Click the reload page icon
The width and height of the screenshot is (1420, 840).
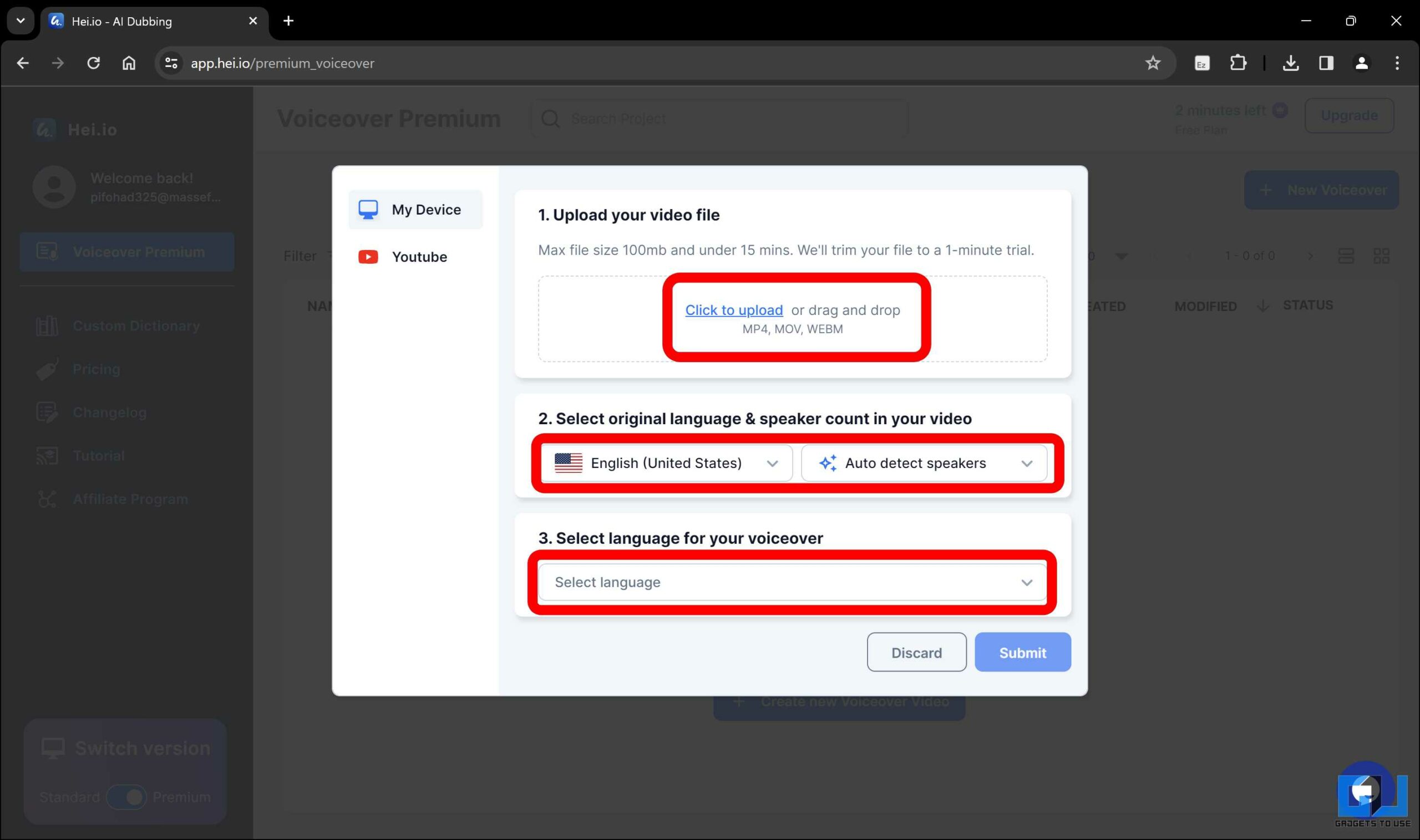click(93, 63)
